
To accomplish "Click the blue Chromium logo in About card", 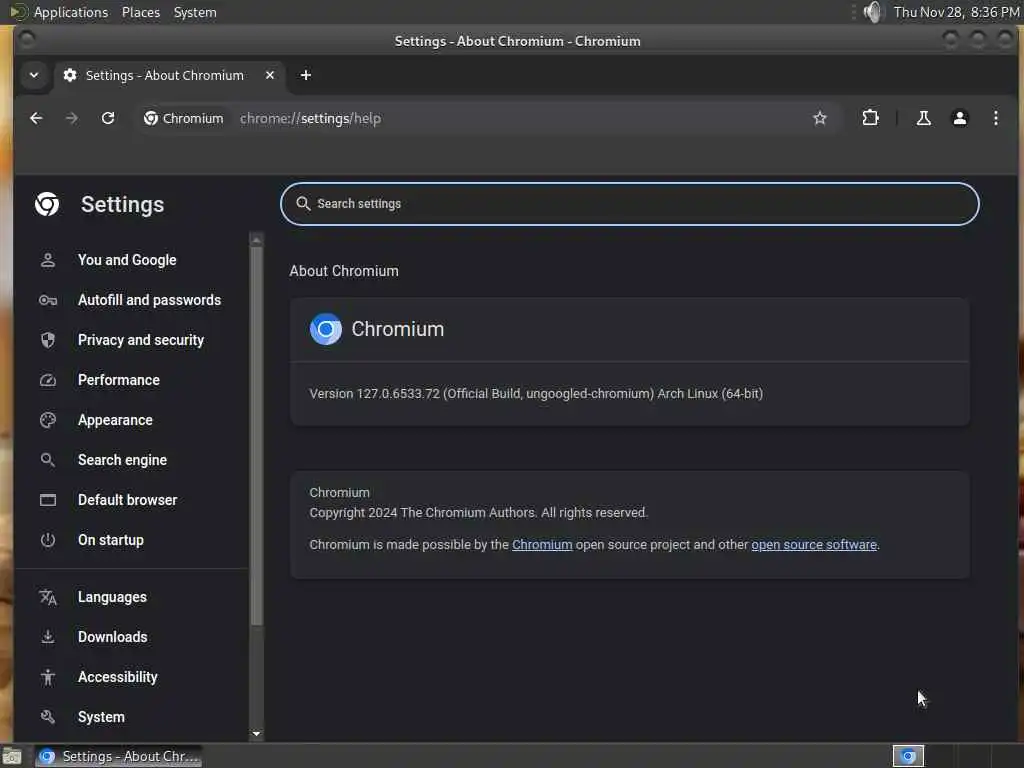I will point(325,329).
